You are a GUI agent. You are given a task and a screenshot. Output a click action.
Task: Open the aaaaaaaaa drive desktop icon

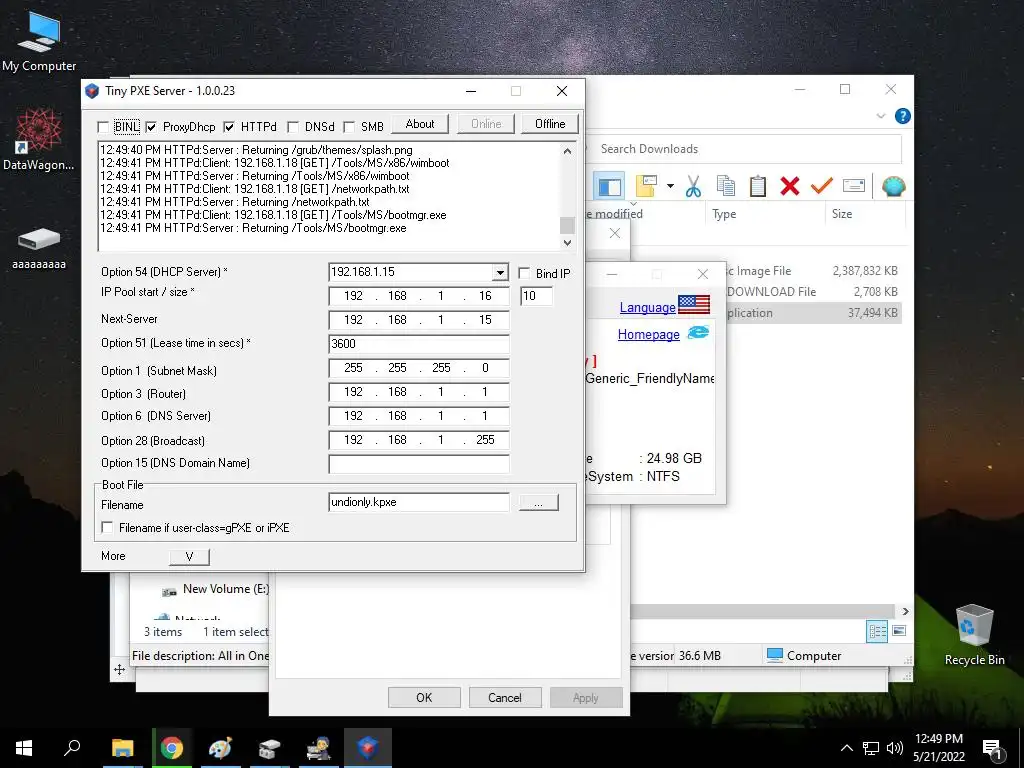click(x=39, y=248)
